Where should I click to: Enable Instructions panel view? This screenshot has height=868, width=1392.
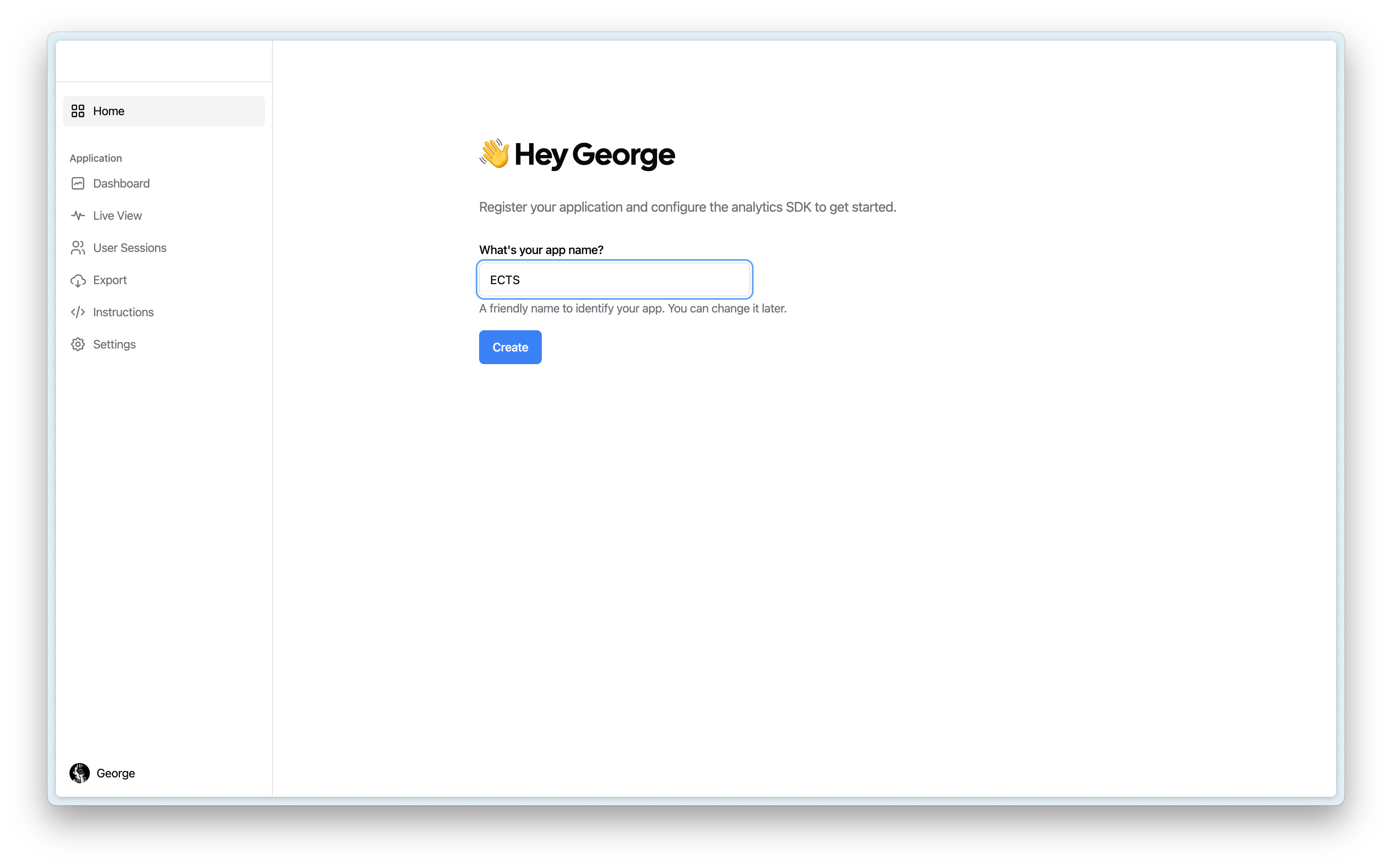coord(123,312)
